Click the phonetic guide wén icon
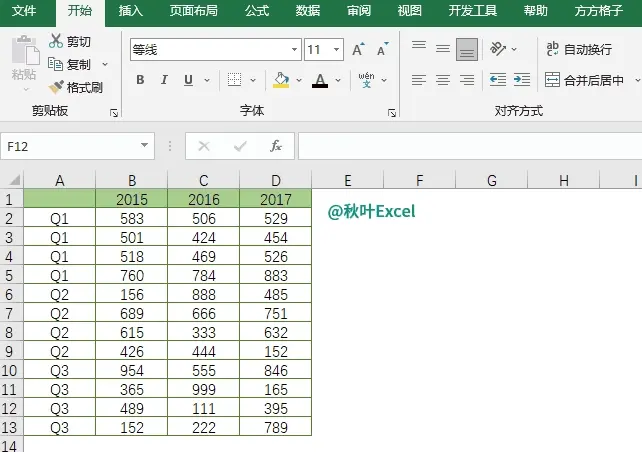The image size is (642, 452). (366, 80)
